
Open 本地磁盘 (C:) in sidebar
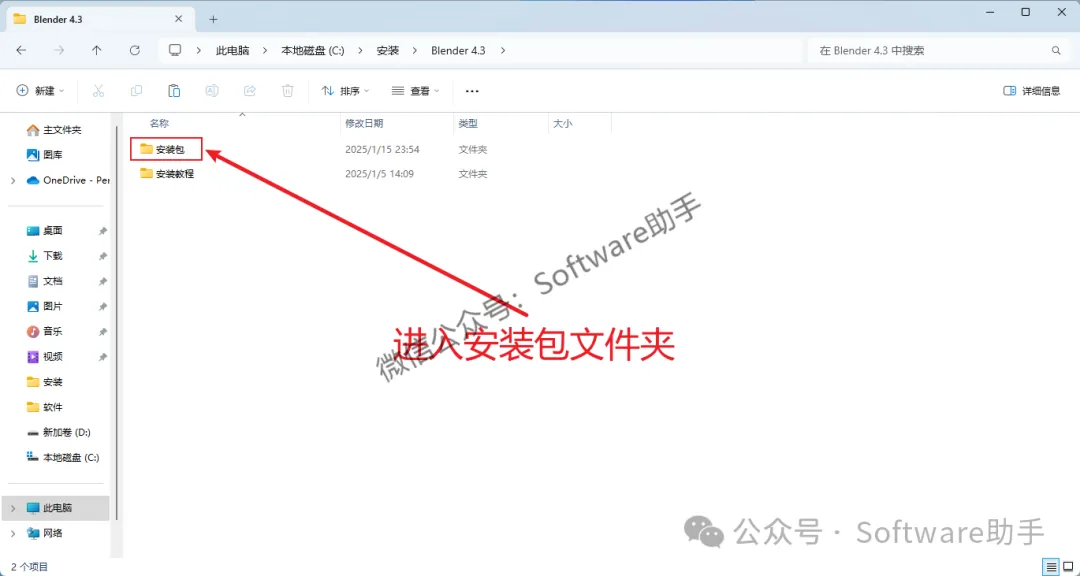click(x=62, y=457)
